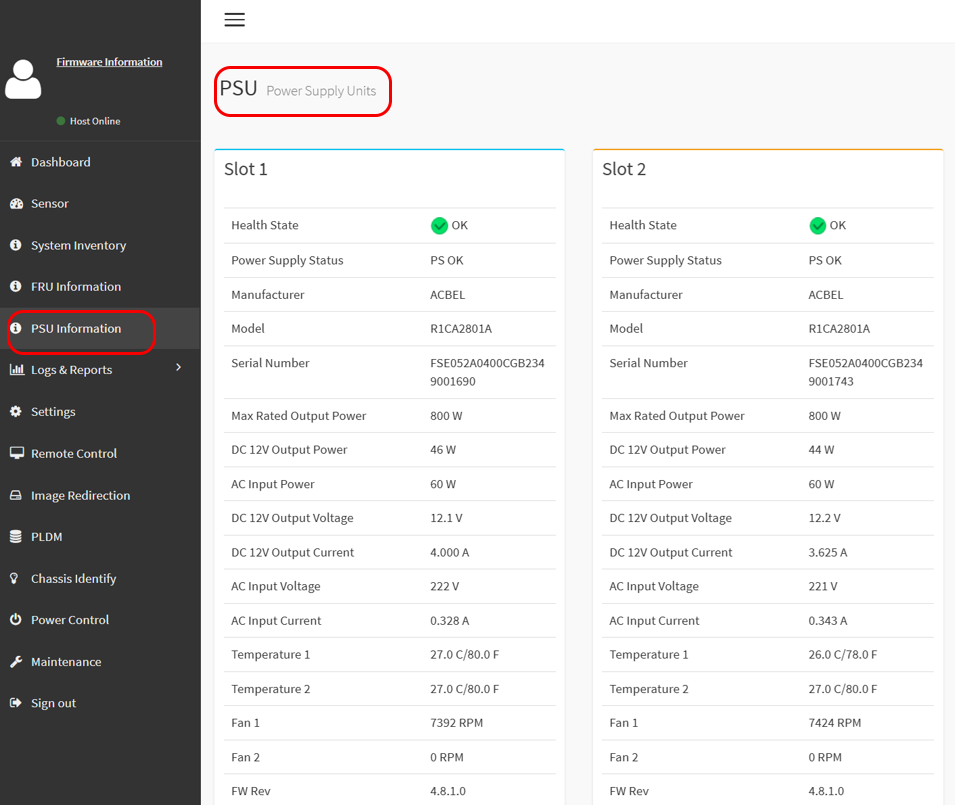This screenshot has width=955, height=805.
Task: Click Slot 1 Max Rated Output Power 800 W
Action: coord(446,416)
